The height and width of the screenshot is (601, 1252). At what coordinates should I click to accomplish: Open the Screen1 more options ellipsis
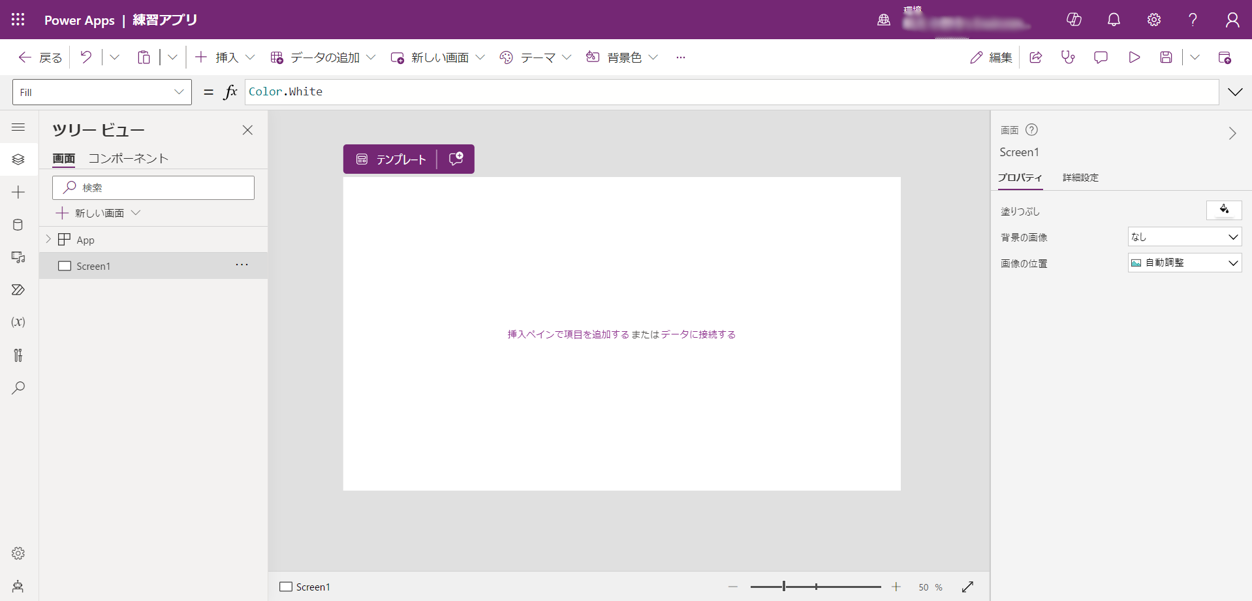click(242, 265)
